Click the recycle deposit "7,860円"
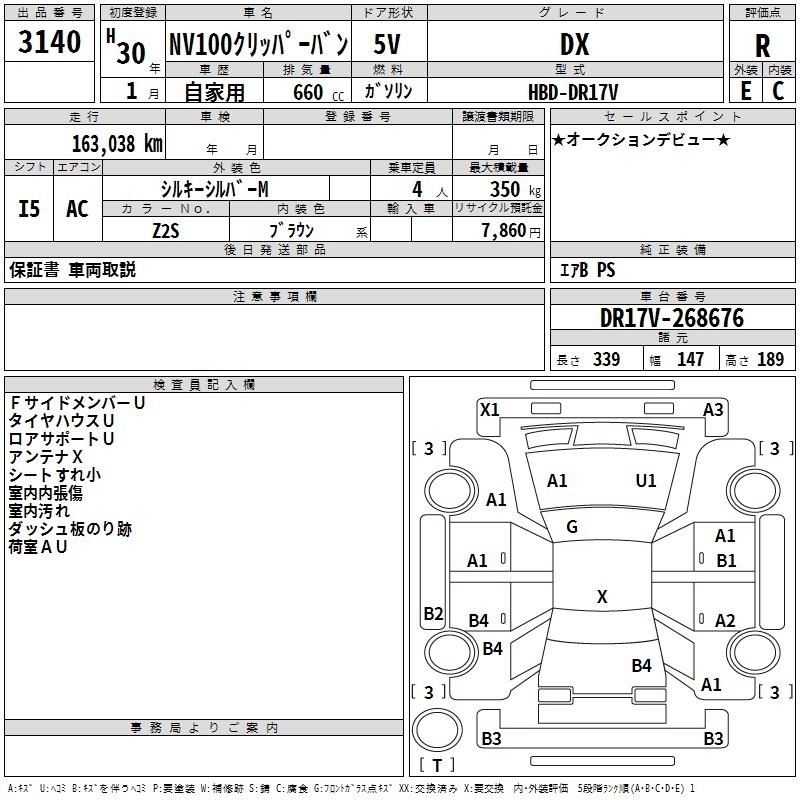800x800 pixels. point(511,231)
